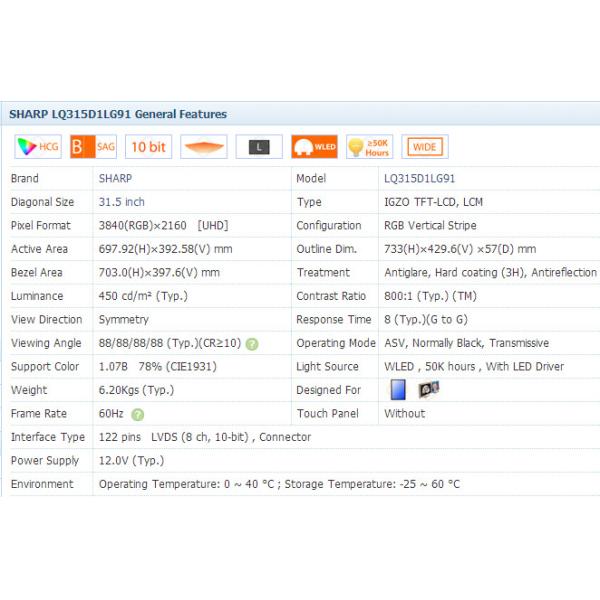Click the Contrast Ratio row label
Screen dimensions: 600x600
point(331,296)
